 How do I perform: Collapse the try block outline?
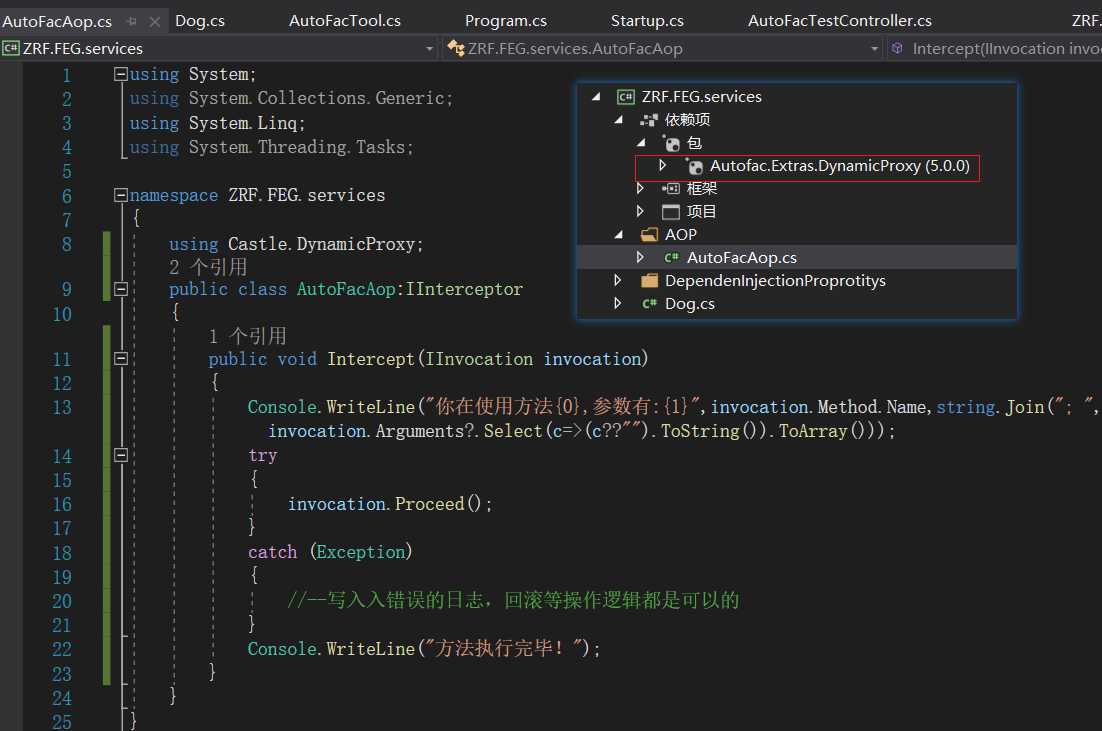point(121,455)
